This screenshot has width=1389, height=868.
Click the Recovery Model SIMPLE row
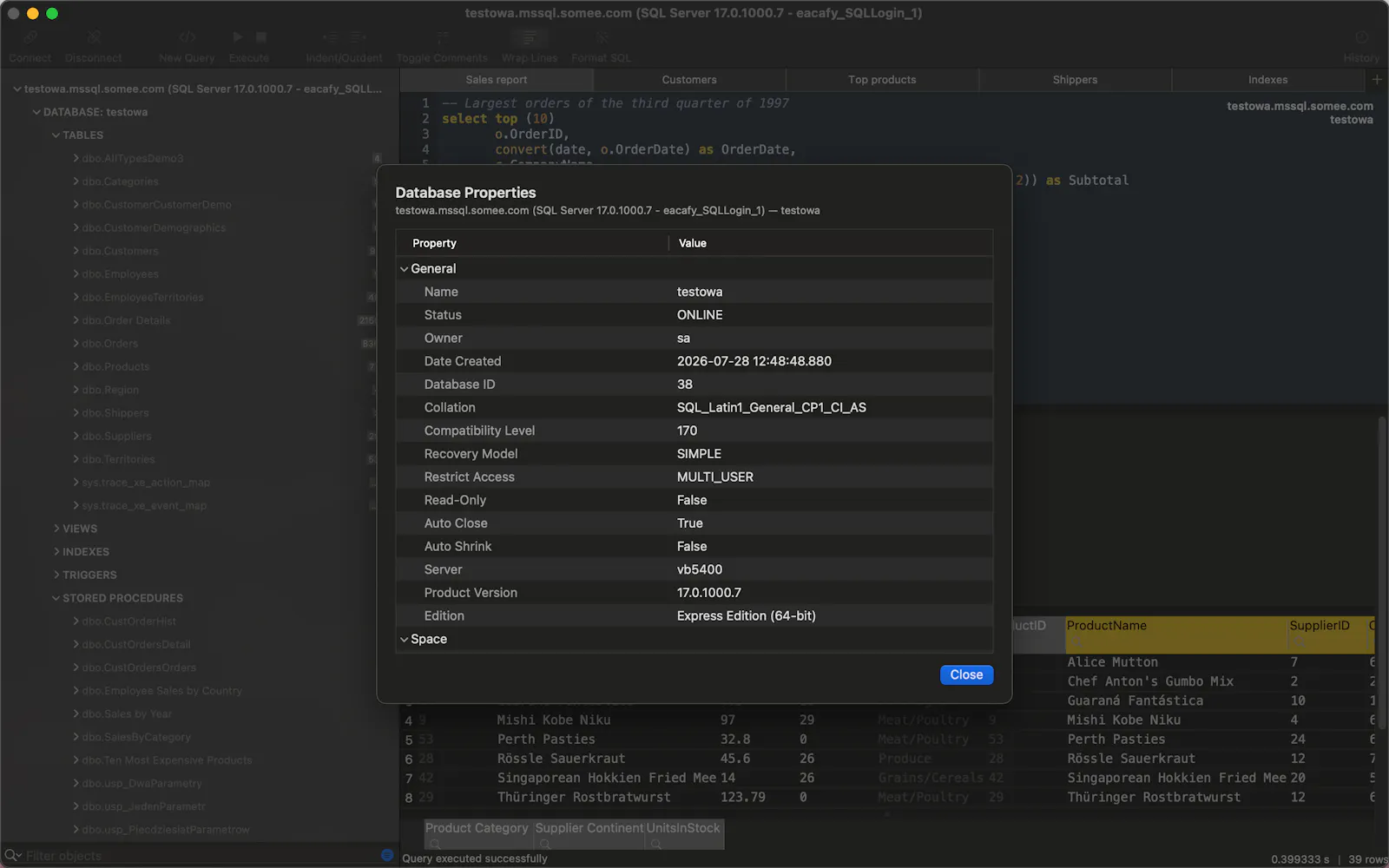click(x=694, y=454)
